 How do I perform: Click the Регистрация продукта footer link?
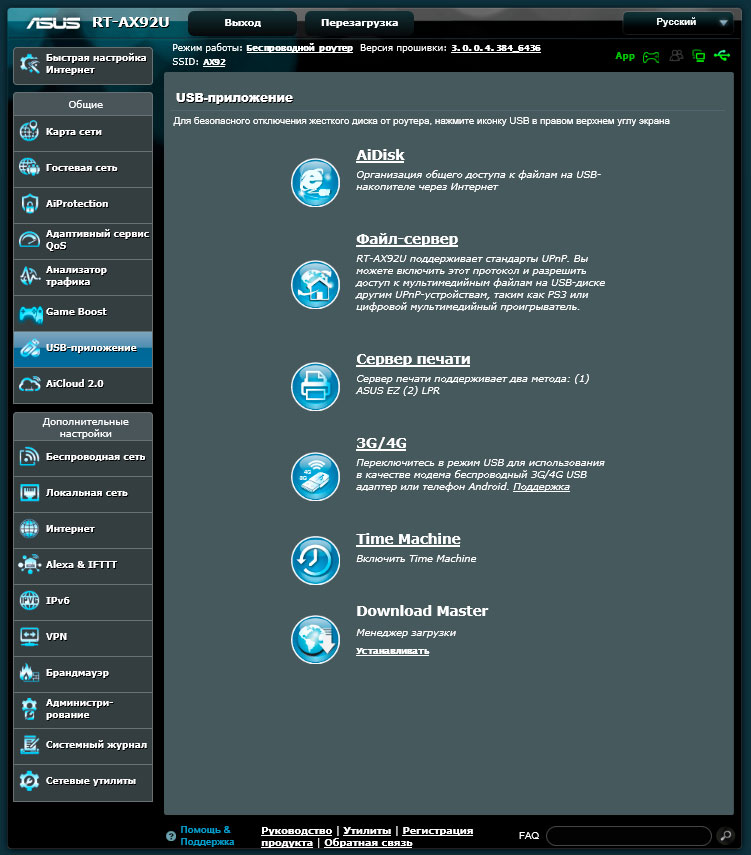click(437, 830)
